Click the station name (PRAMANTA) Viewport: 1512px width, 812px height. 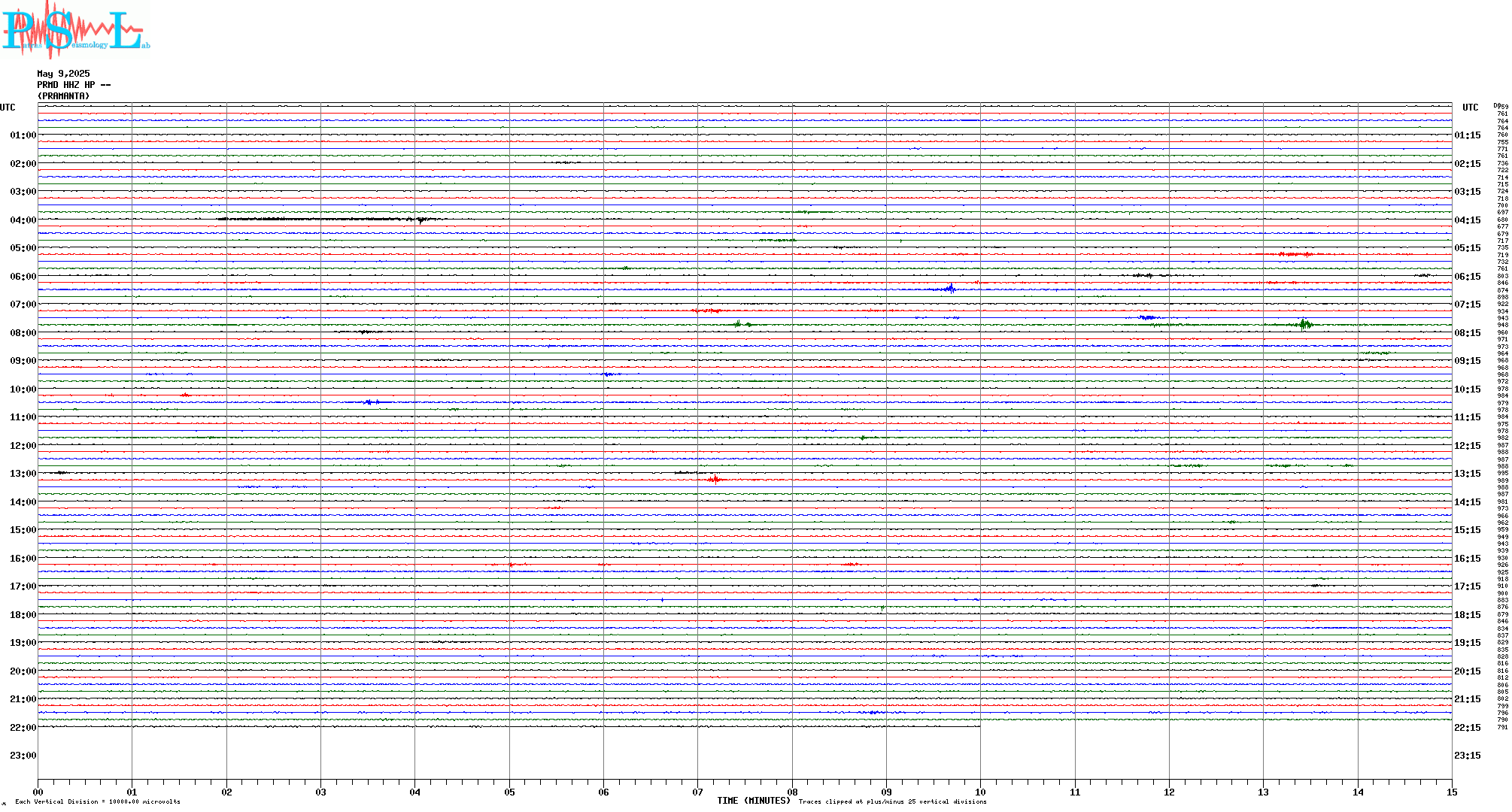[x=63, y=96]
